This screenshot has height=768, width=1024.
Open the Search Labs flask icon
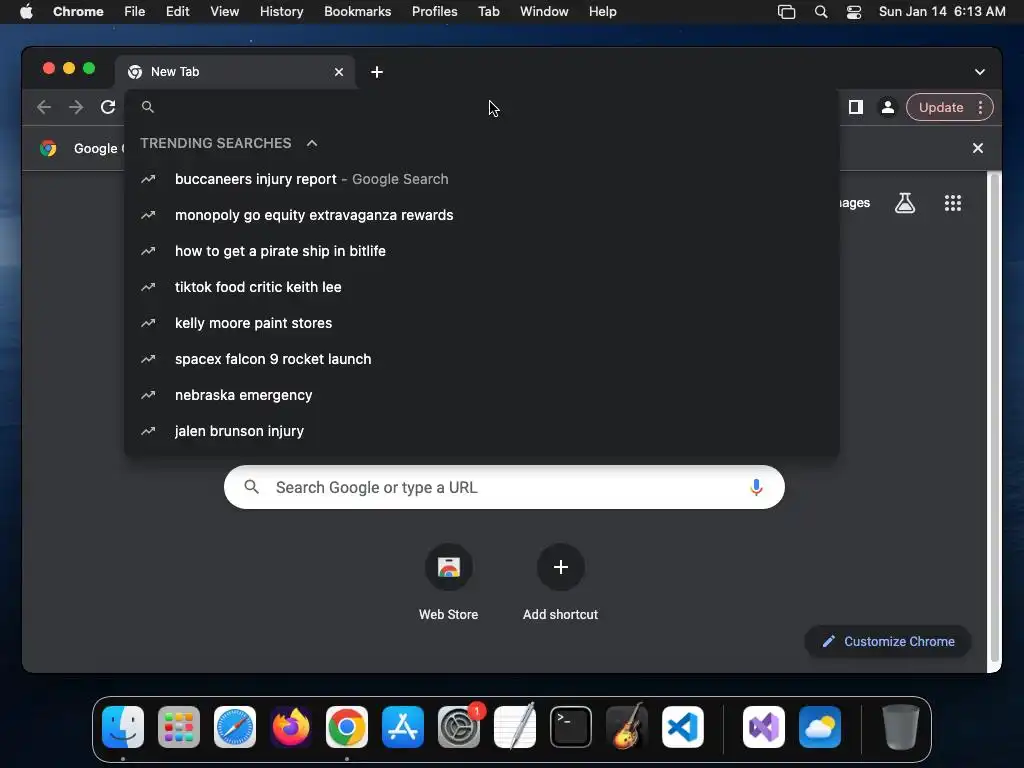click(904, 203)
